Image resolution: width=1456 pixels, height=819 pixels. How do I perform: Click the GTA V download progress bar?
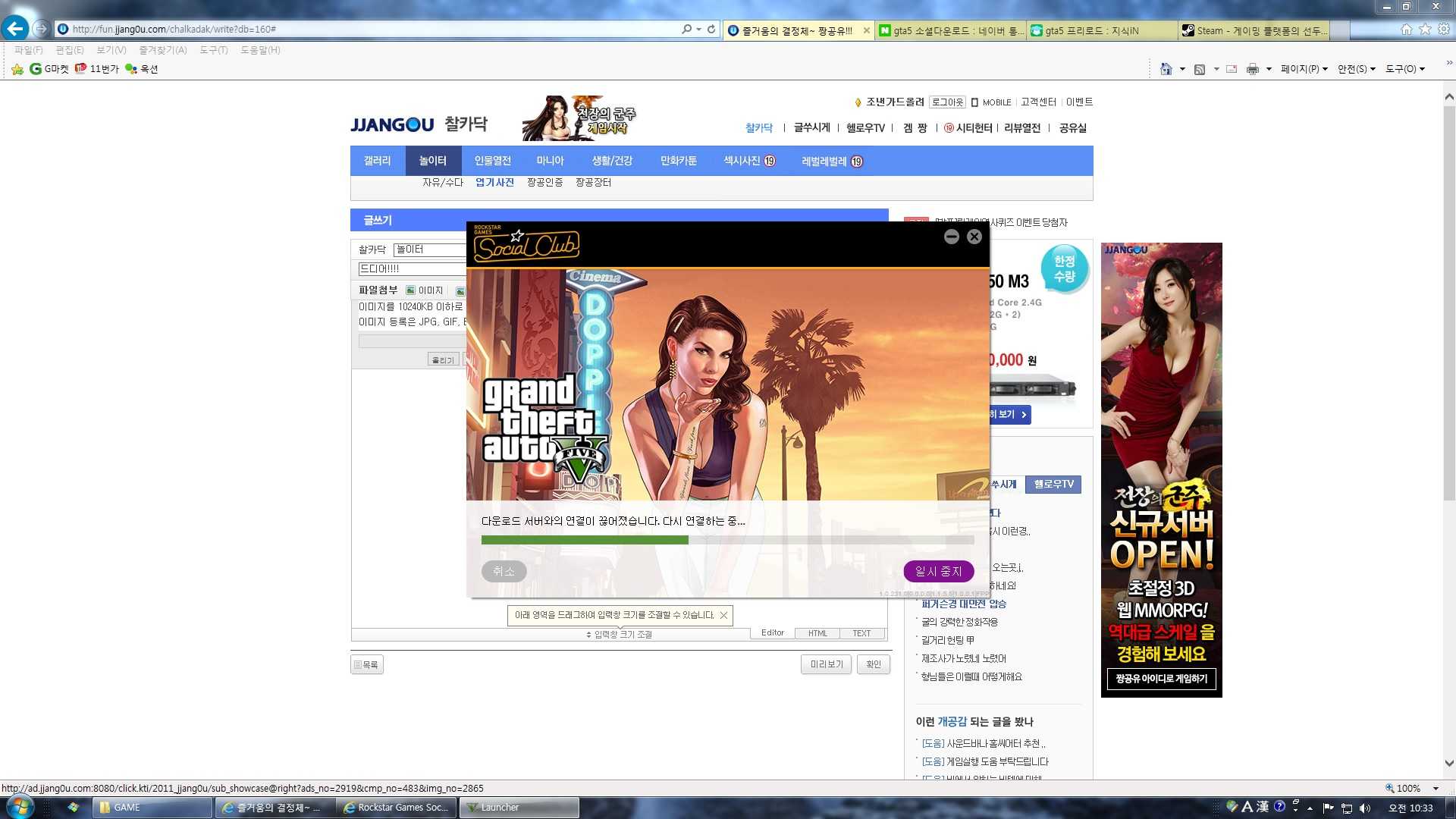pos(727,540)
